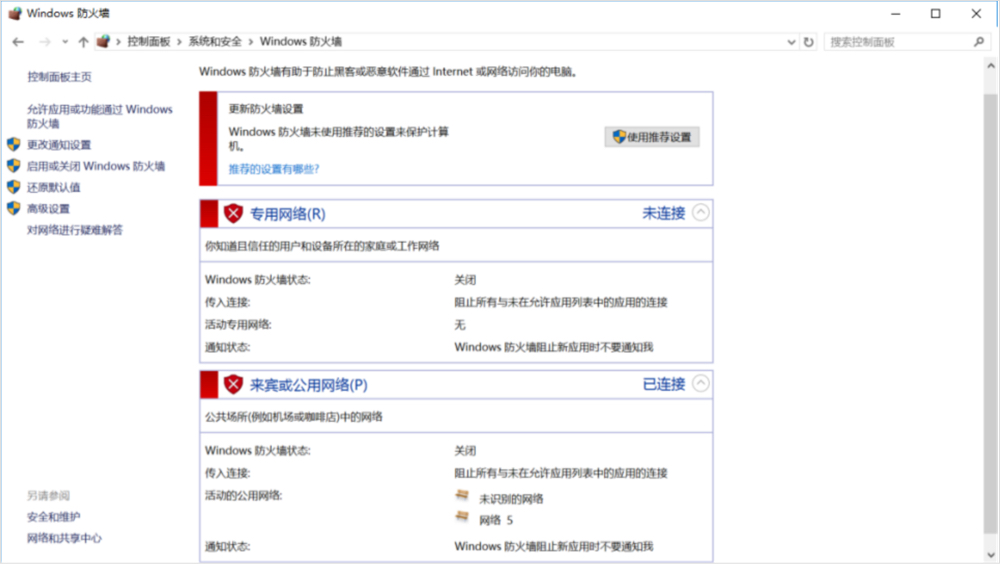Collapse the 来宾或公用网络 section with its chevron
Viewport: 1000px width, 564px height.
[x=700, y=383]
